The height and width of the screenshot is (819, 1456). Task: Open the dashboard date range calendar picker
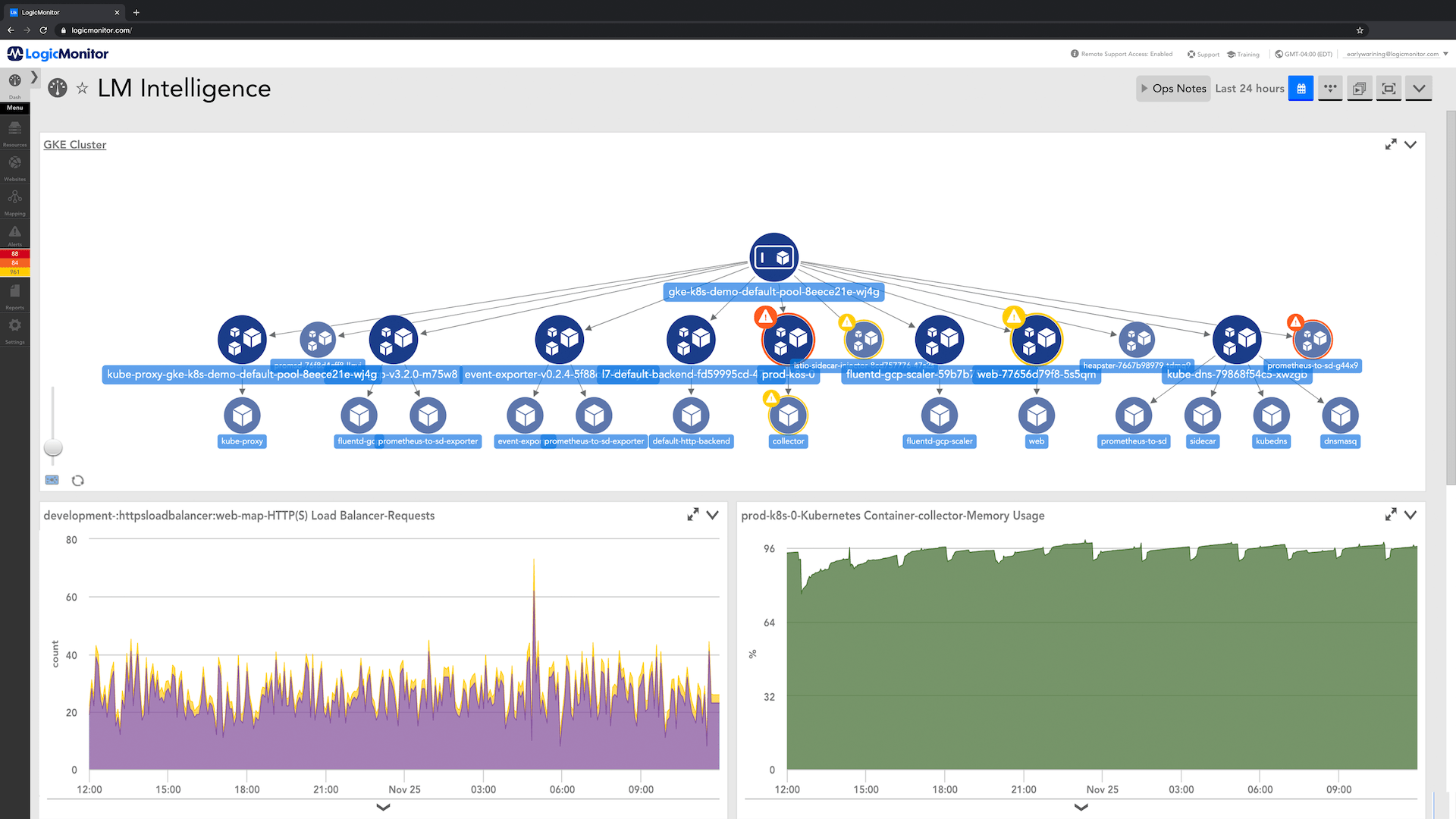pos(1301,88)
